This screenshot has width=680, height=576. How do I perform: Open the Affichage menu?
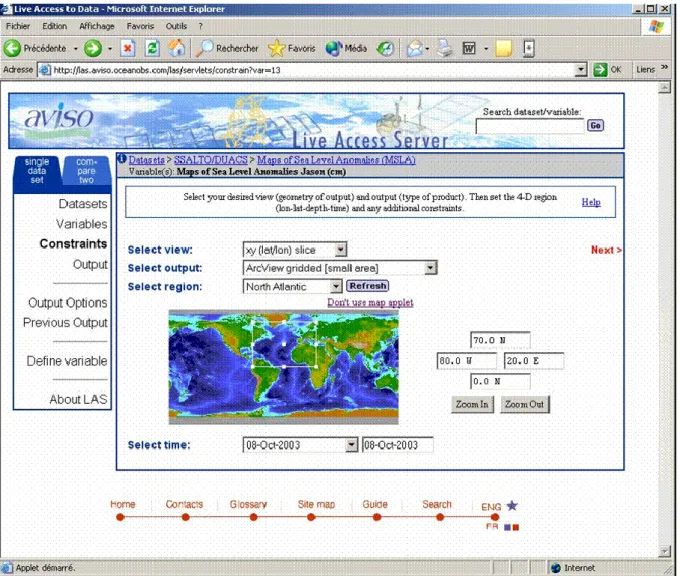97,26
